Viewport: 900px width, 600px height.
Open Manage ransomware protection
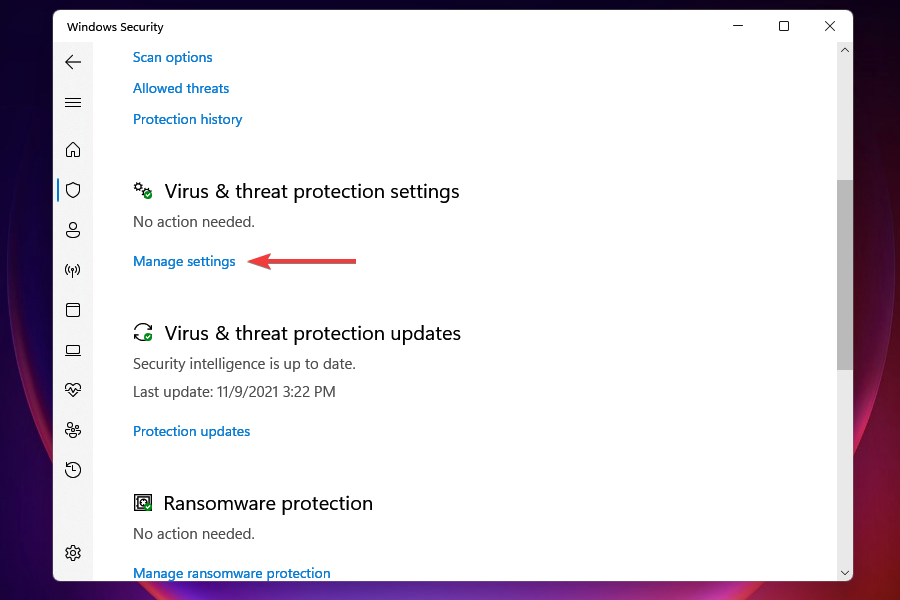(x=231, y=573)
